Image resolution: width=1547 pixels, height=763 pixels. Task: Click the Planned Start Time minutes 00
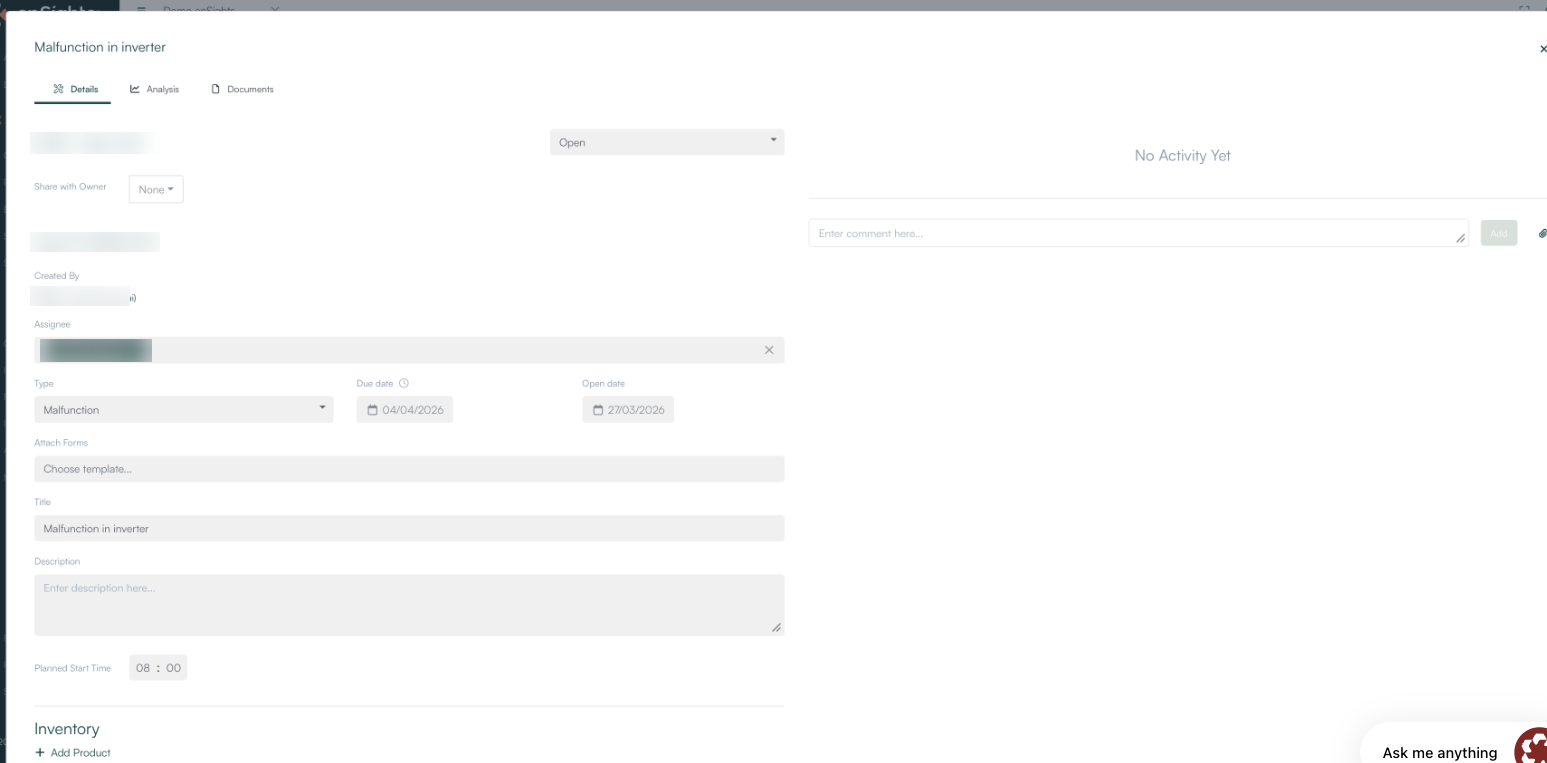coord(174,668)
